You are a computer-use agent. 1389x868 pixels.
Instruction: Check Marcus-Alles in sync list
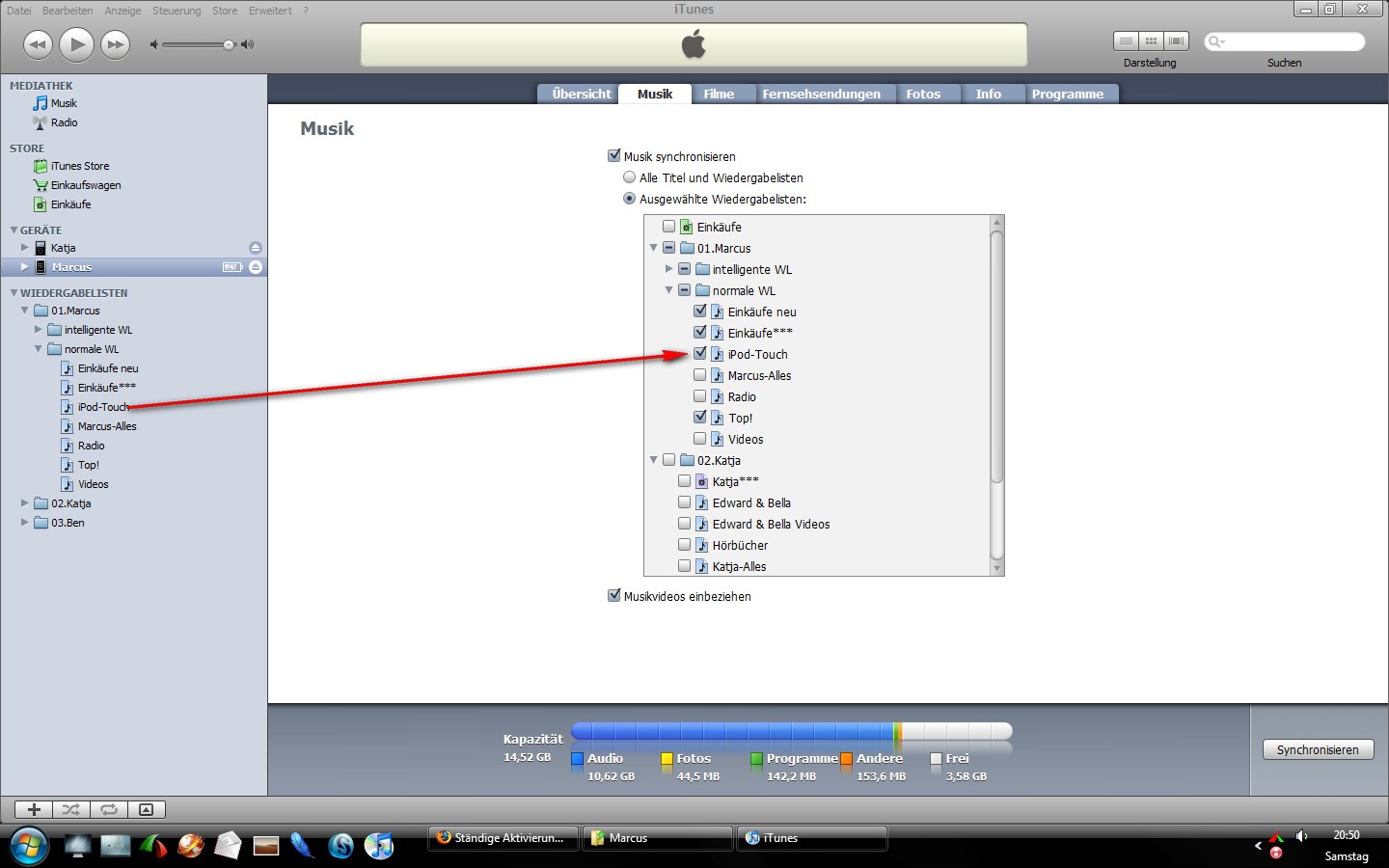pos(700,375)
